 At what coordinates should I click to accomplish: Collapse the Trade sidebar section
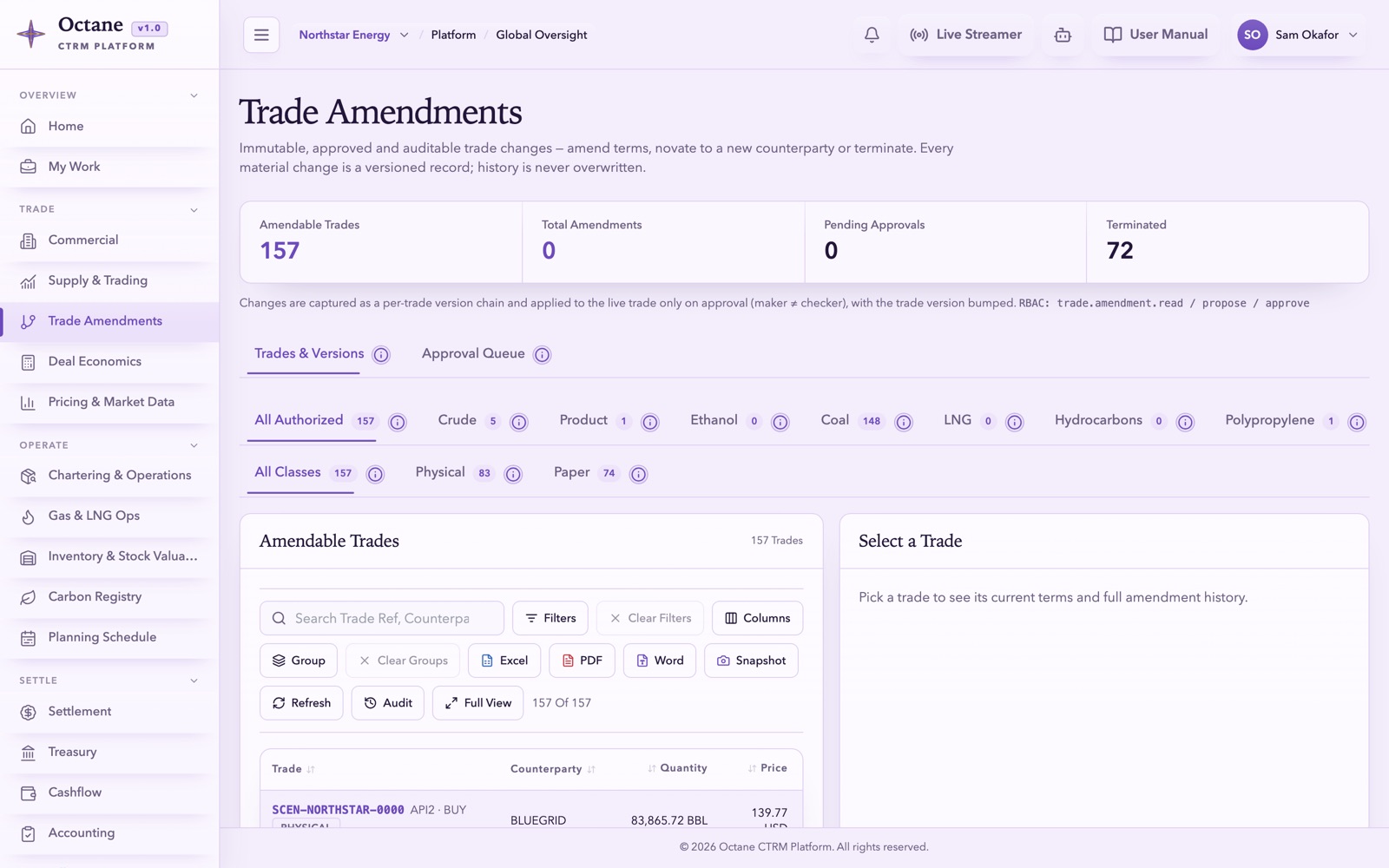pyautogui.click(x=194, y=210)
